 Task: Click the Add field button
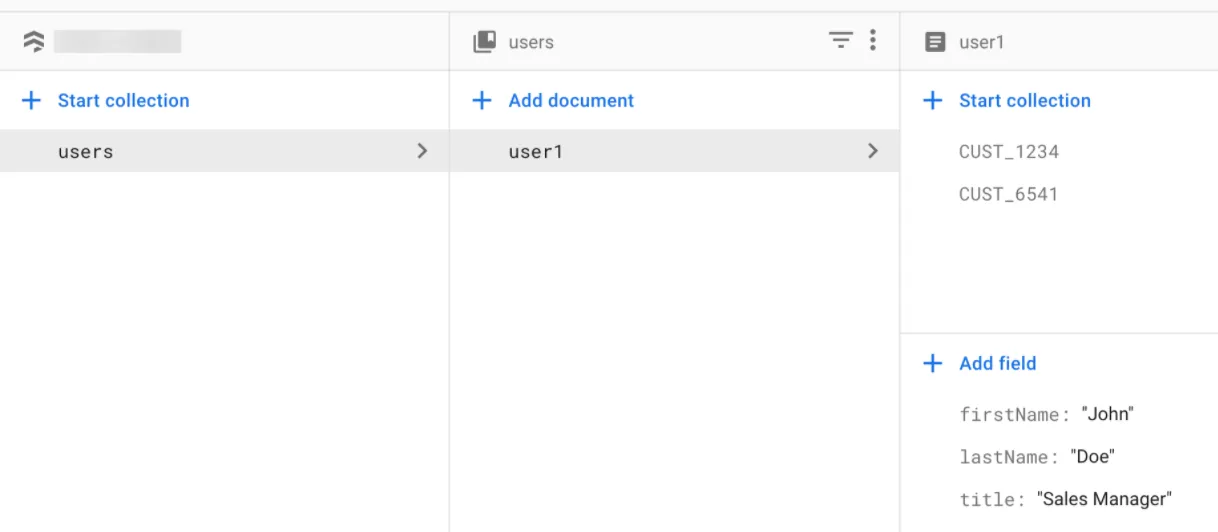tap(996, 363)
